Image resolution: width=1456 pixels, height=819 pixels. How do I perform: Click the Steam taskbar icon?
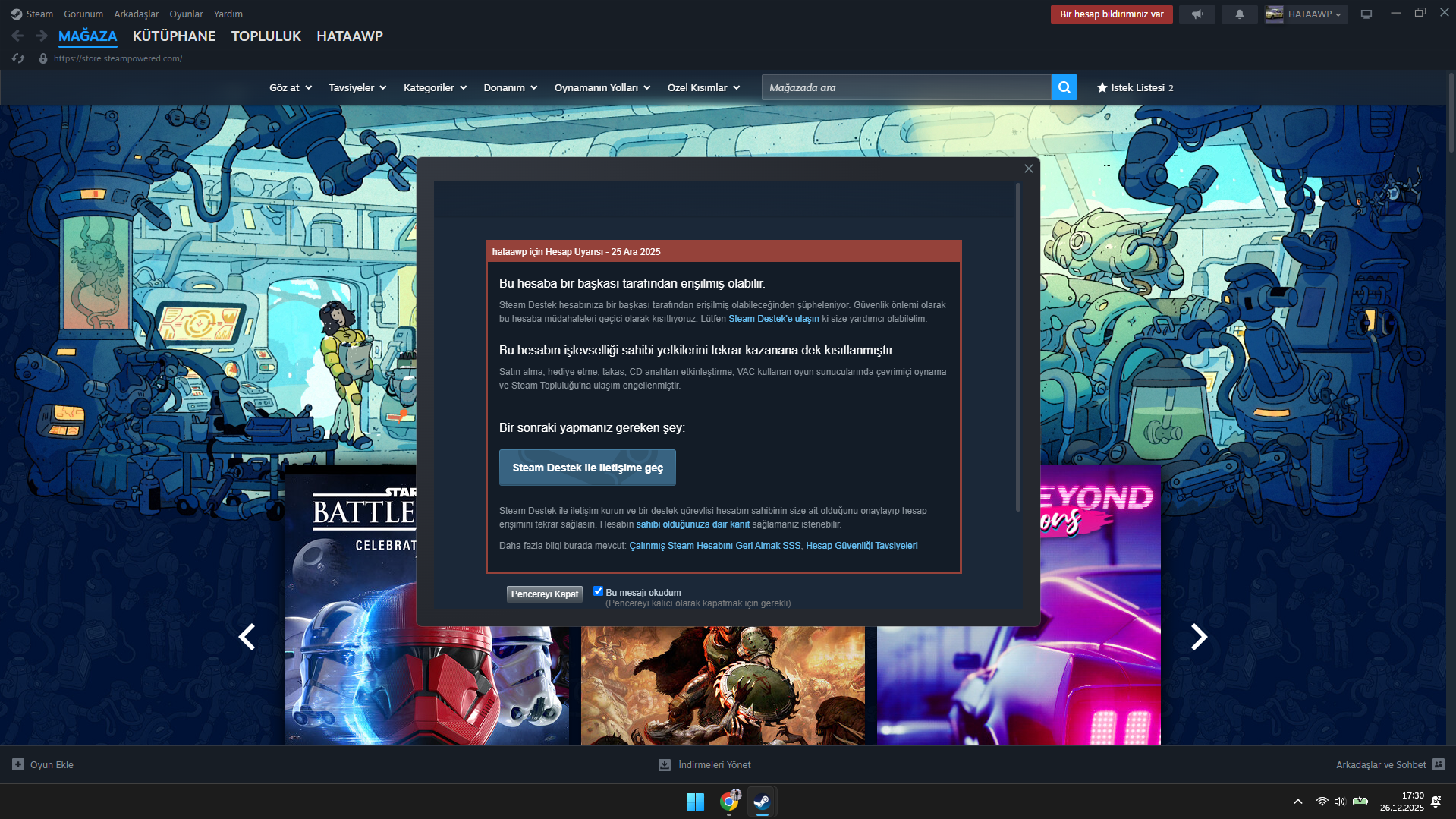click(x=762, y=802)
